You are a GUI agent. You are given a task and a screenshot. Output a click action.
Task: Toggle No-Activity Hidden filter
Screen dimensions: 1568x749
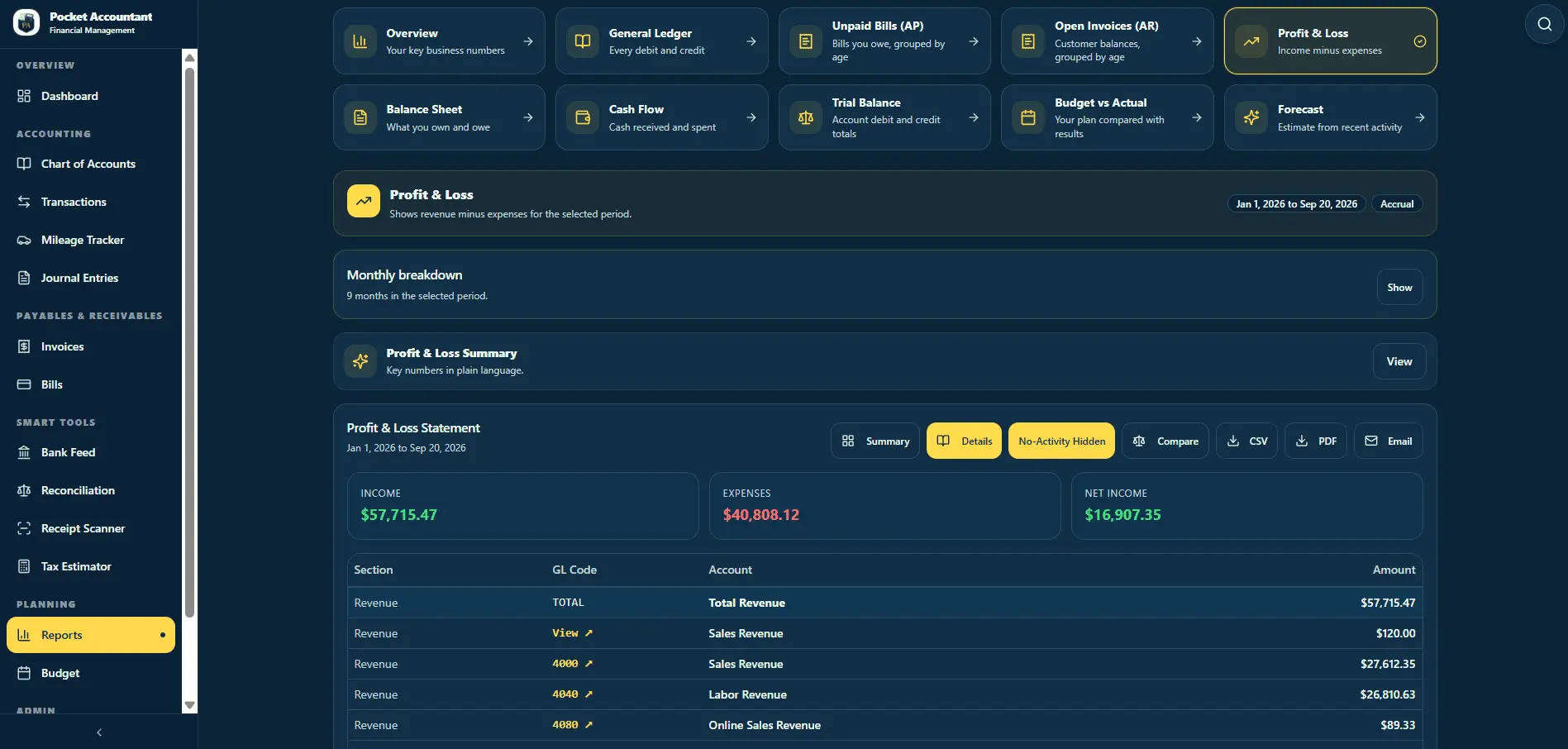pos(1061,441)
